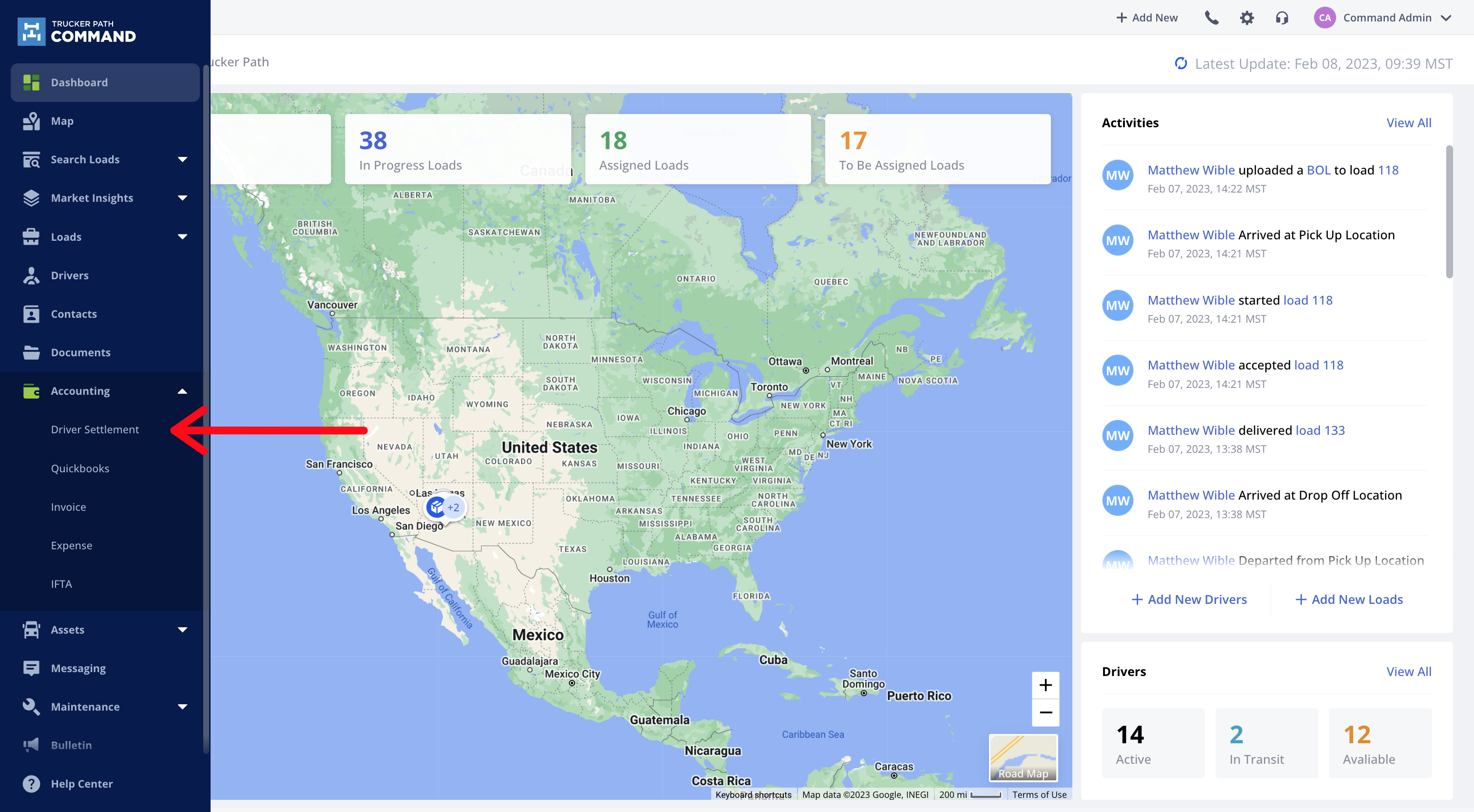
Task: Click the Market Insights layers icon
Action: tap(32, 198)
